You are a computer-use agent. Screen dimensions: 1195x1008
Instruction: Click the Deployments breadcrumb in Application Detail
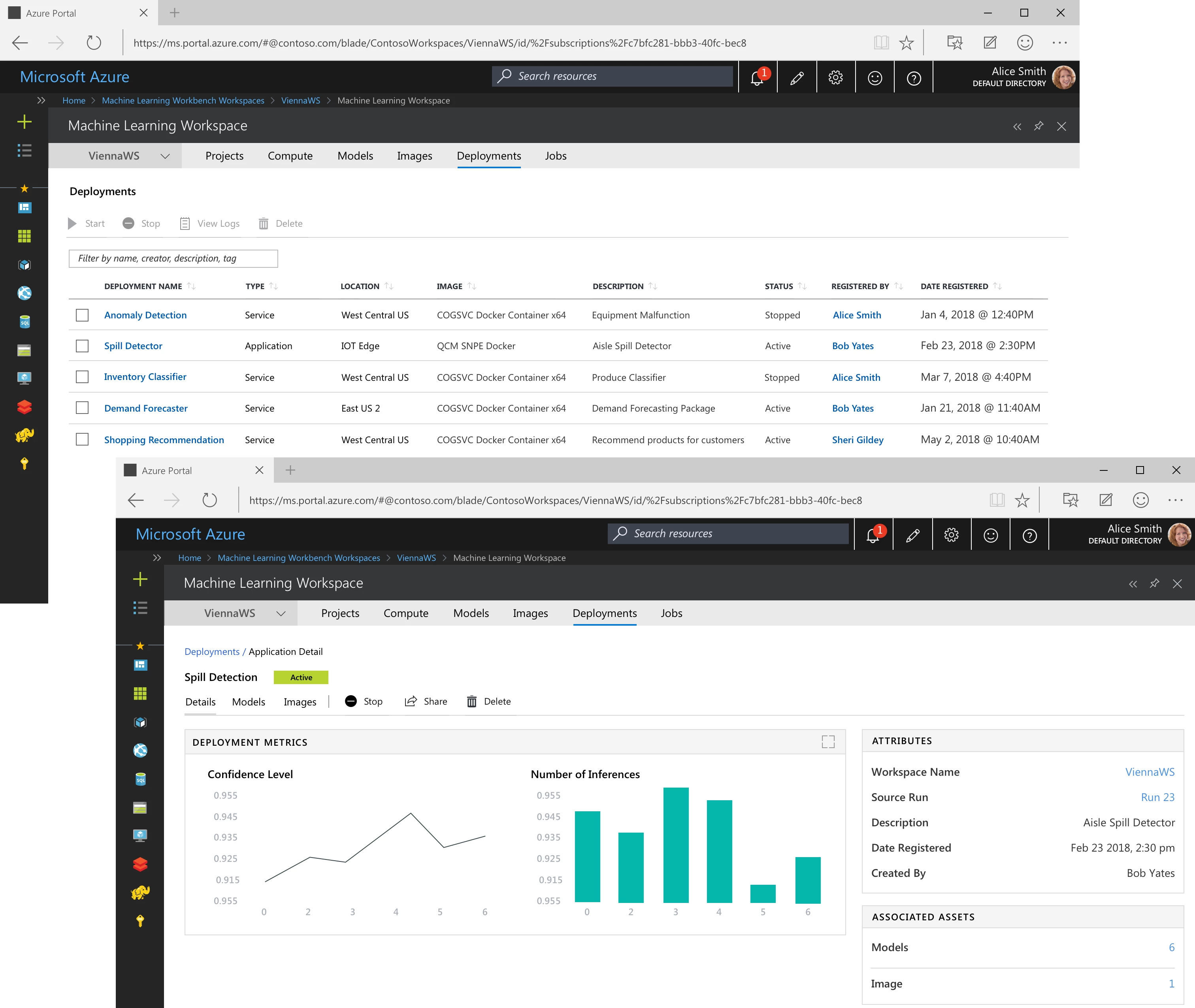point(211,651)
